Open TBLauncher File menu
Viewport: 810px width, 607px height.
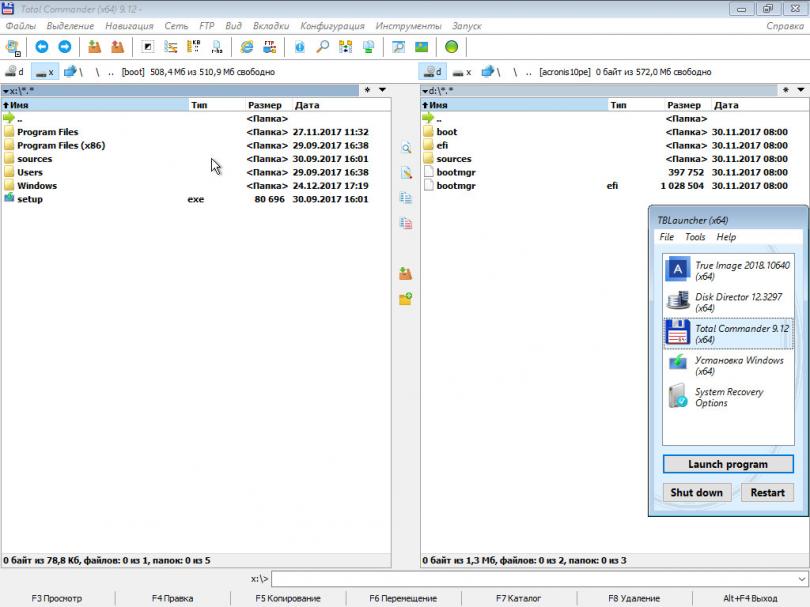(666, 237)
